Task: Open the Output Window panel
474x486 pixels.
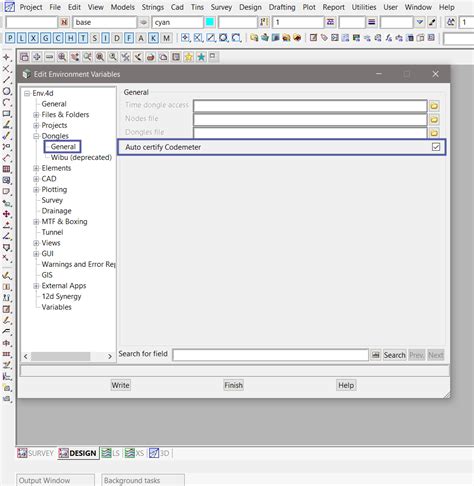Action: coord(55,480)
